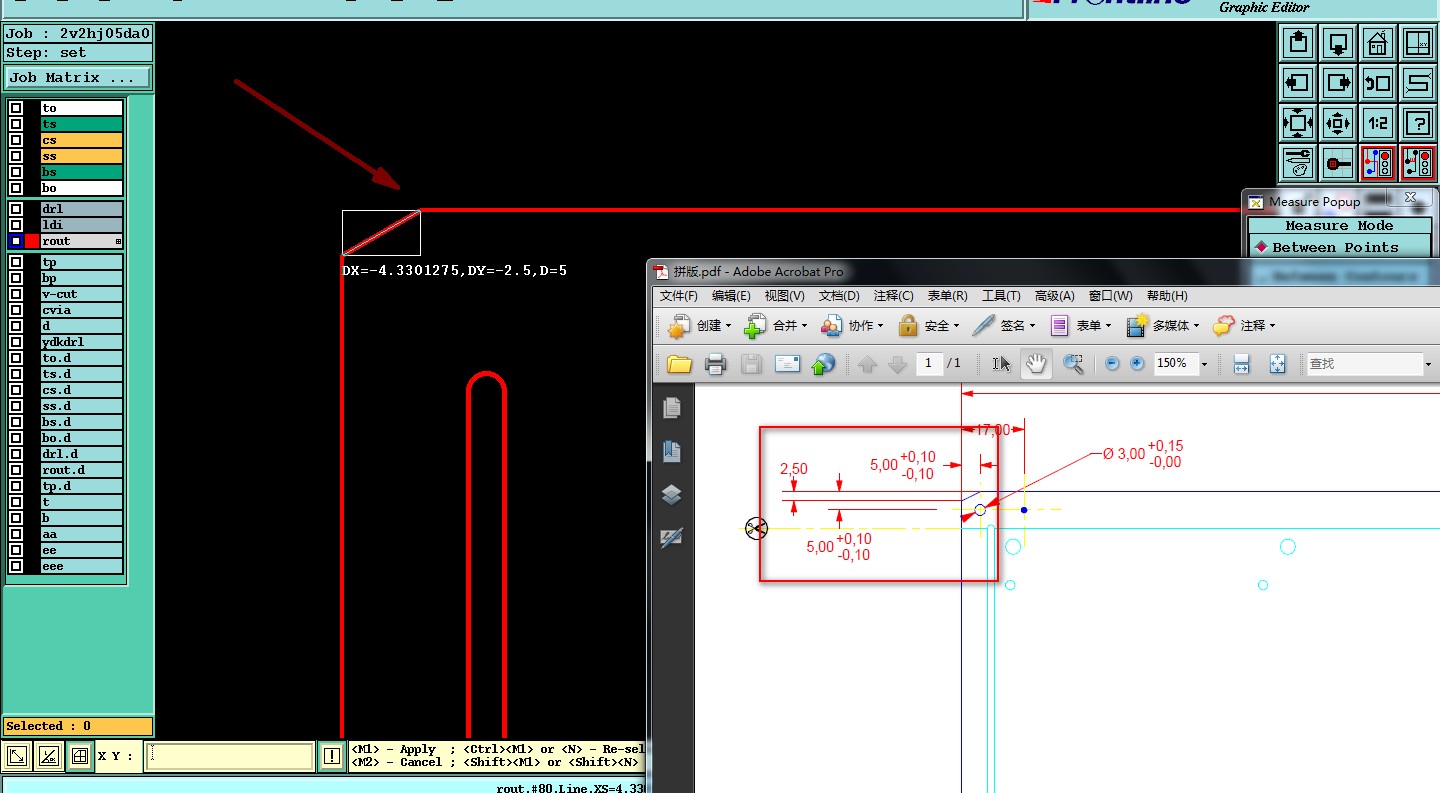Toggle the checkbox for layer ydkdrl
Screen dimensions: 1440x793
pos(16,342)
